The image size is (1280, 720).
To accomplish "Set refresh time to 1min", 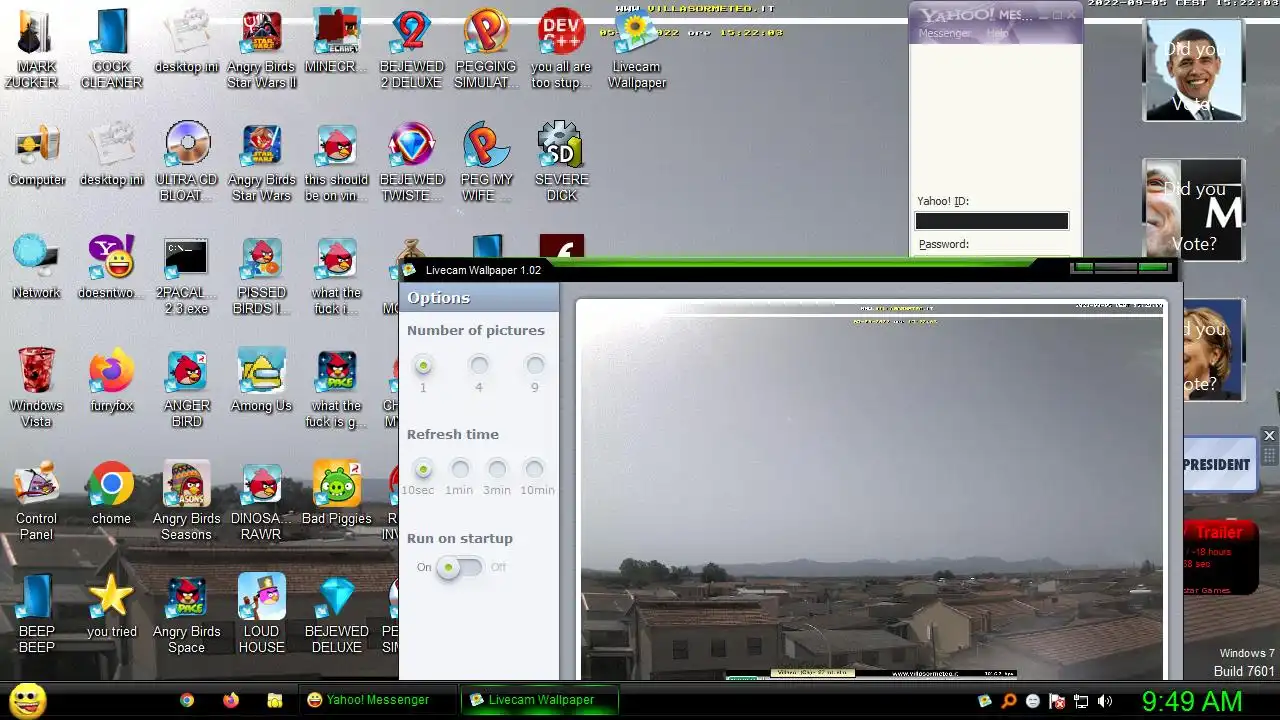I will coord(460,469).
